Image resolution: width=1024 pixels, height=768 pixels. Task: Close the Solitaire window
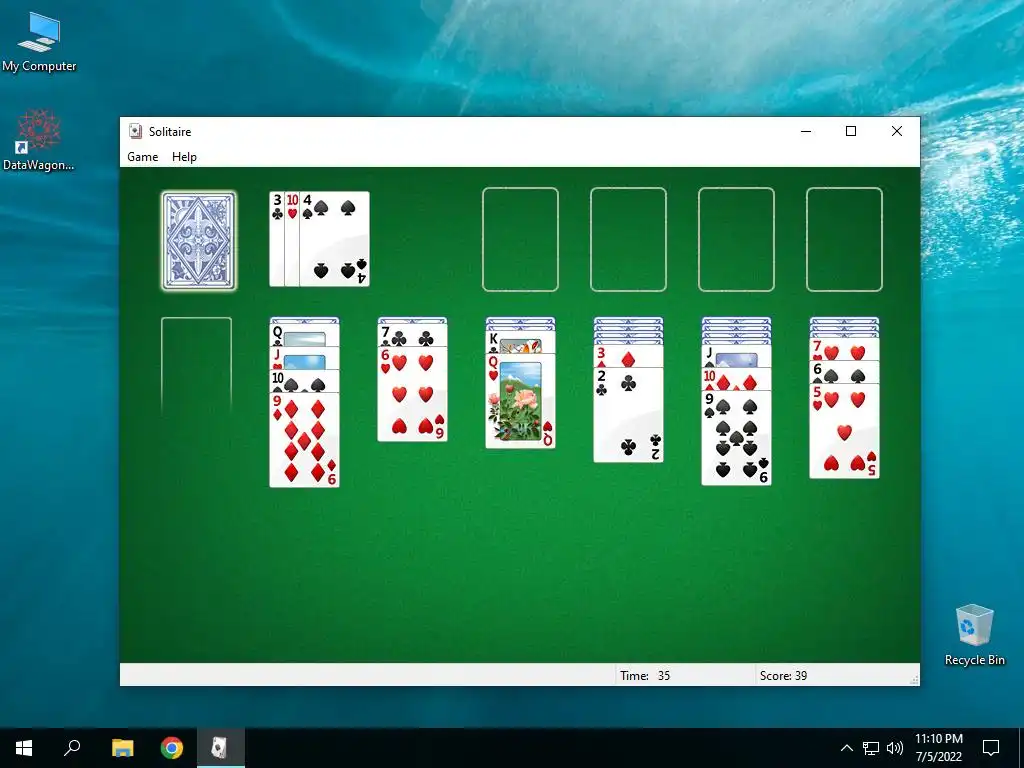(x=897, y=131)
